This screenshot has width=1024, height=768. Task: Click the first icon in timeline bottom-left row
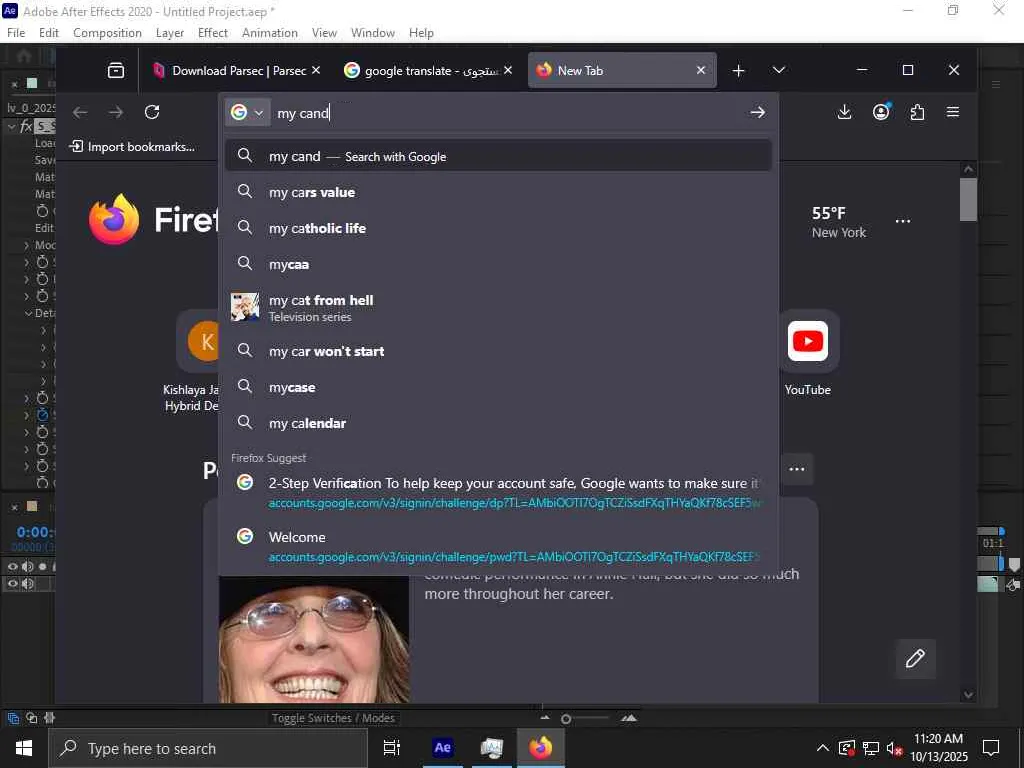(x=13, y=718)
